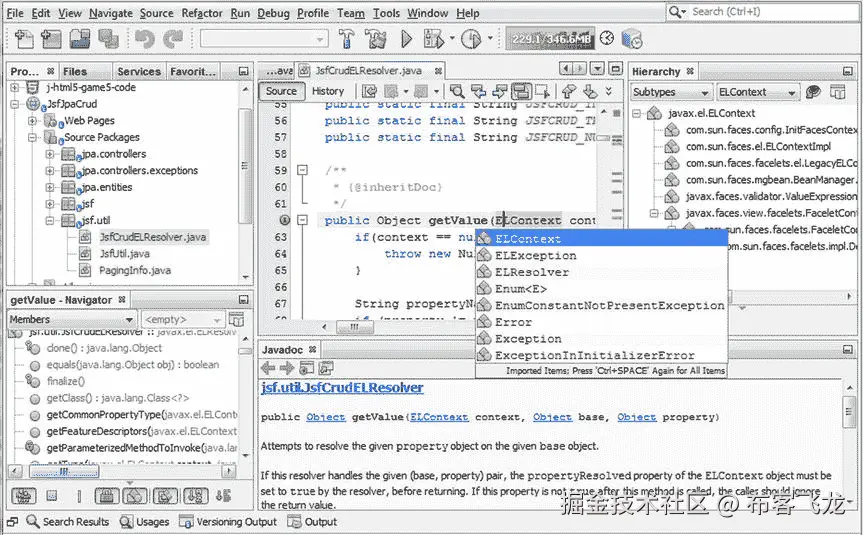The image size is (863, 535).
Task: Expand the j-html5-game5-code project node
Action: pos(15,88)
